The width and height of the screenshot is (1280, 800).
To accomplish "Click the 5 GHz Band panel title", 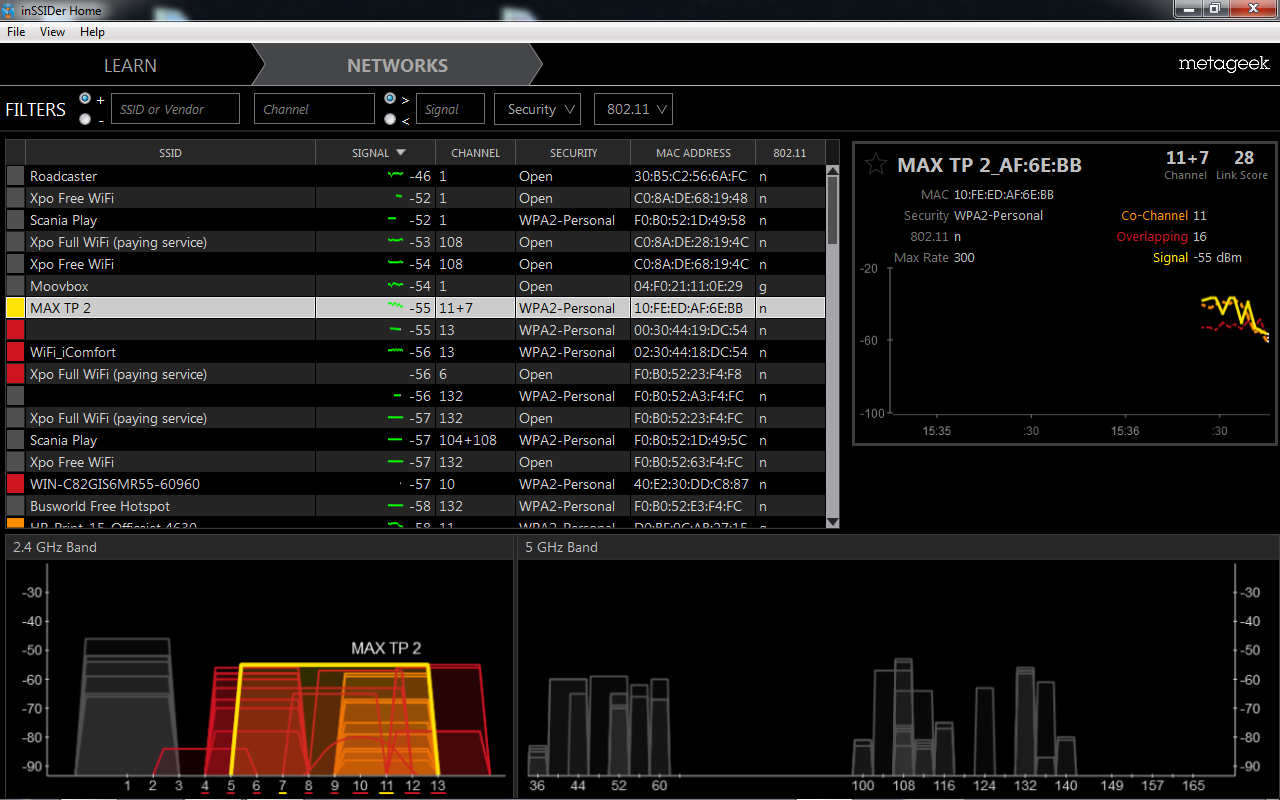I will click(562, 547).
